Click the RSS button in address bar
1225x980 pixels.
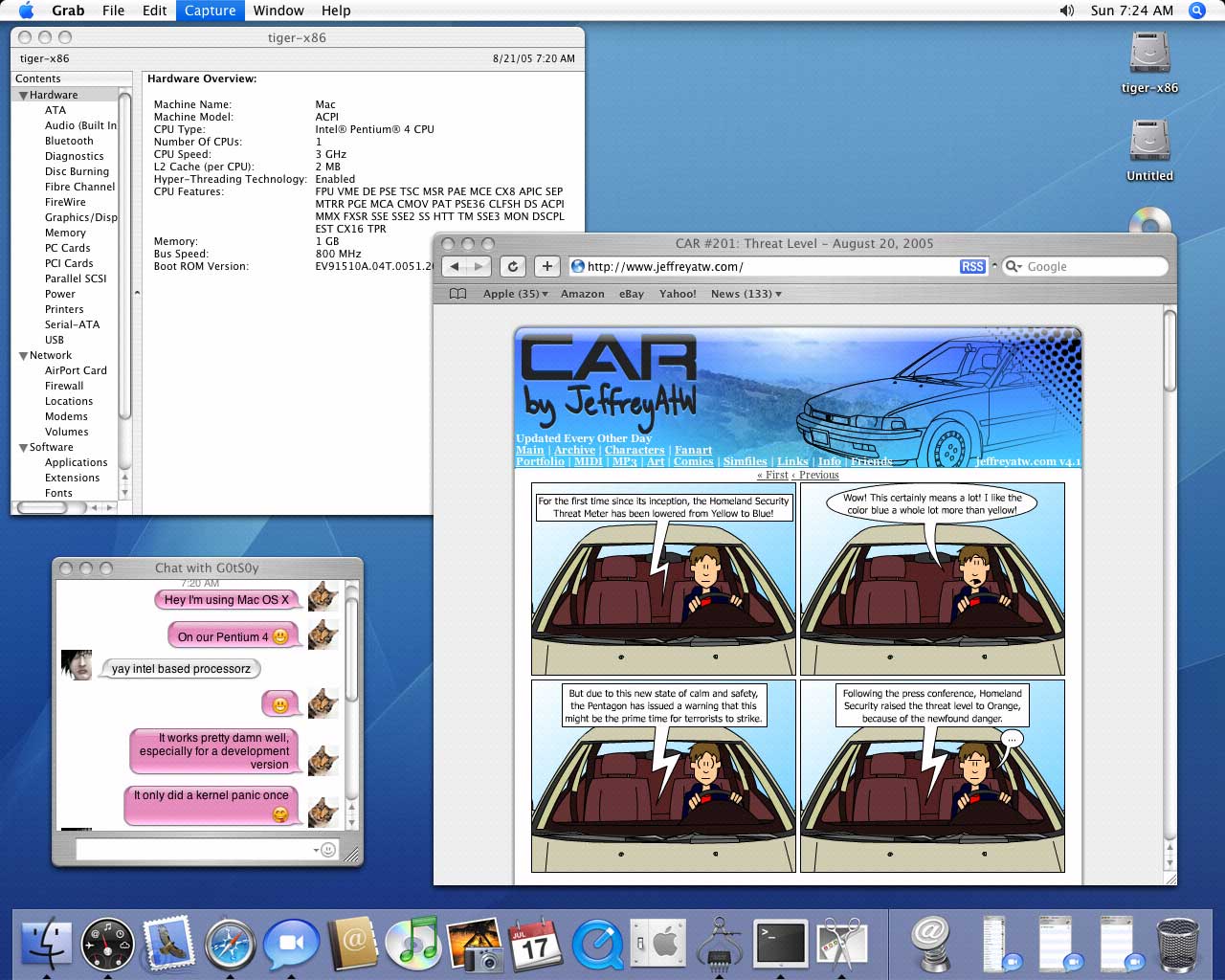point(972,266)
